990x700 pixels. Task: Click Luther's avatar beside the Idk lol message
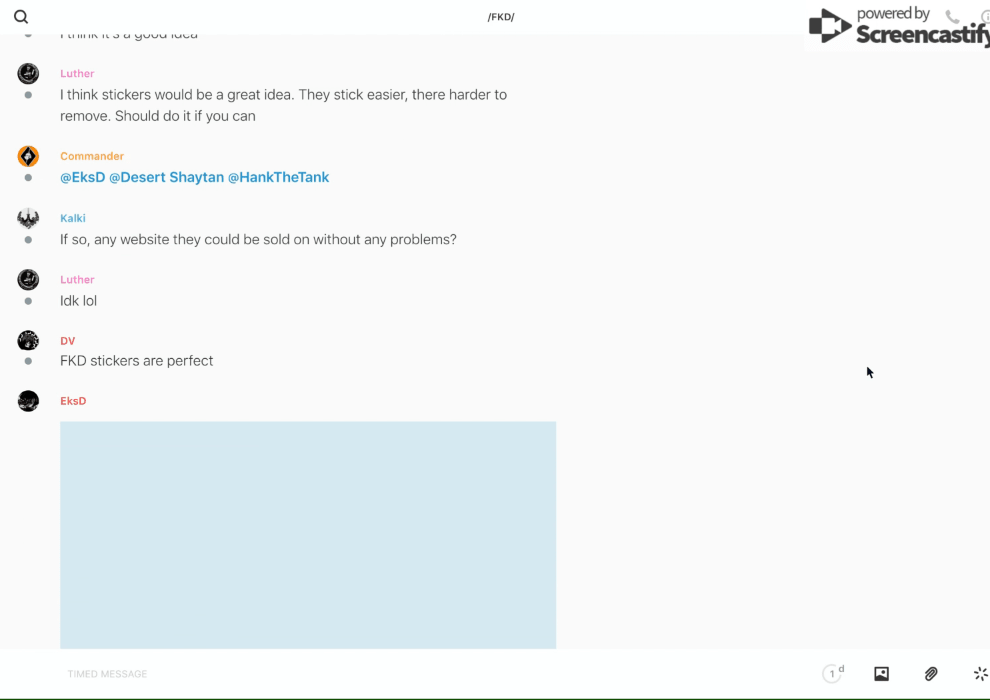pyautogui.click(x=28, y=280)
